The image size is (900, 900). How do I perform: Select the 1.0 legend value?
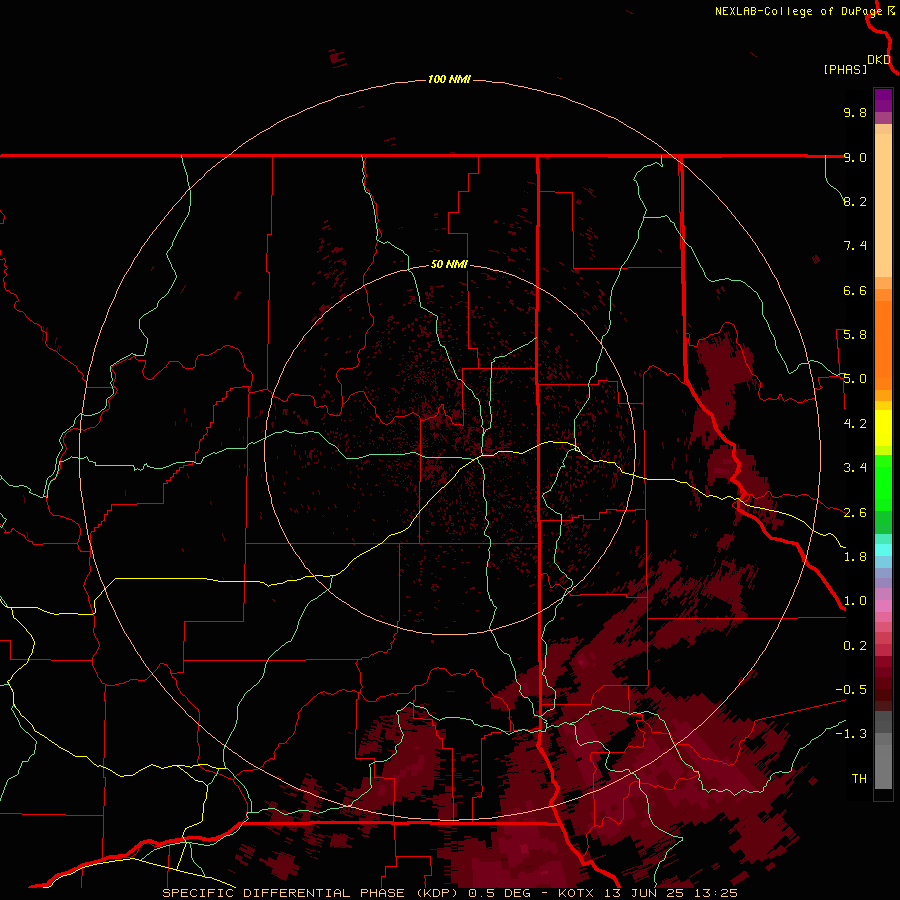point(855,601)
